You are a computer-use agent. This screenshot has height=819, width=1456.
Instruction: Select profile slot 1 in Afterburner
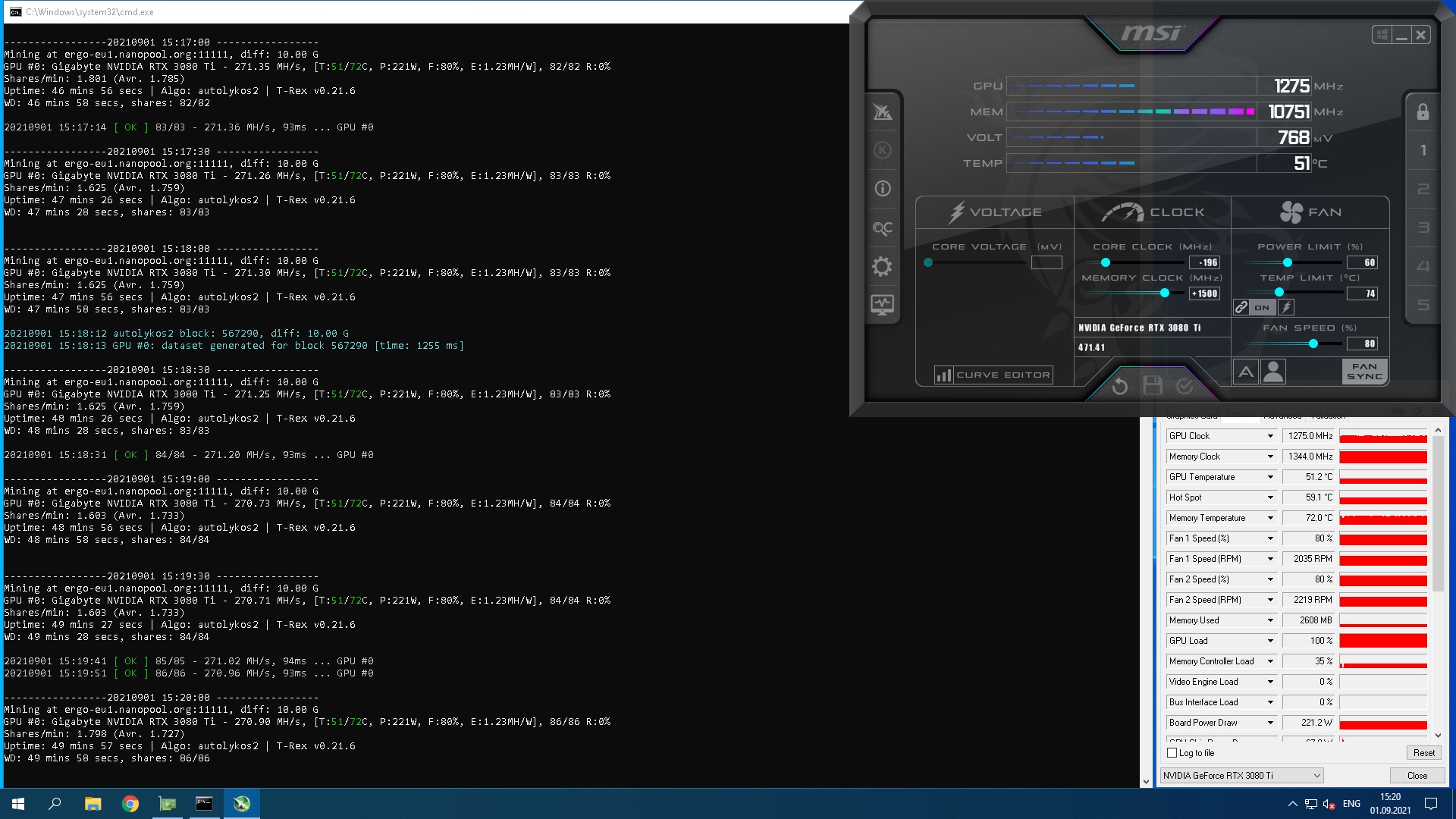pos(1423,150)
